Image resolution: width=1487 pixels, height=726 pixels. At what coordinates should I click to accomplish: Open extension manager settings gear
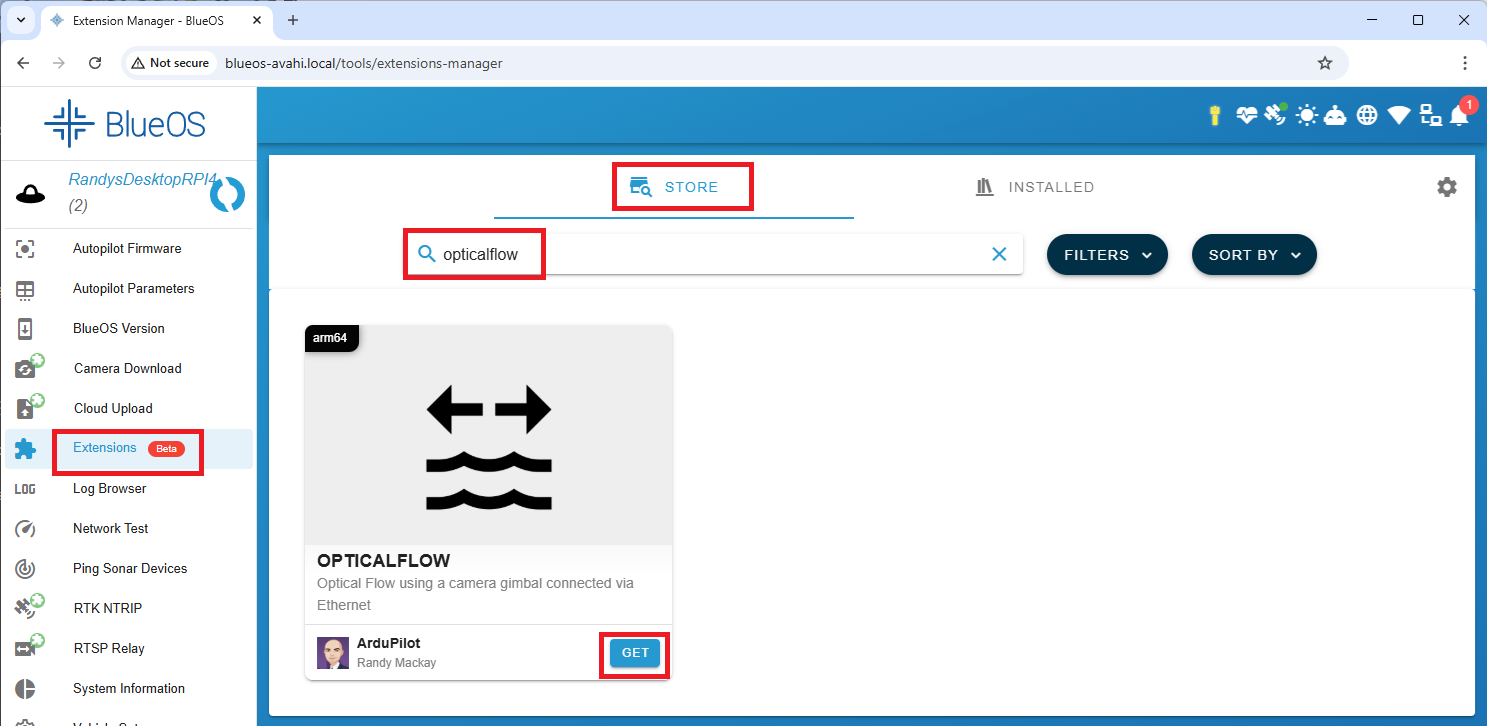point(1446,187)
